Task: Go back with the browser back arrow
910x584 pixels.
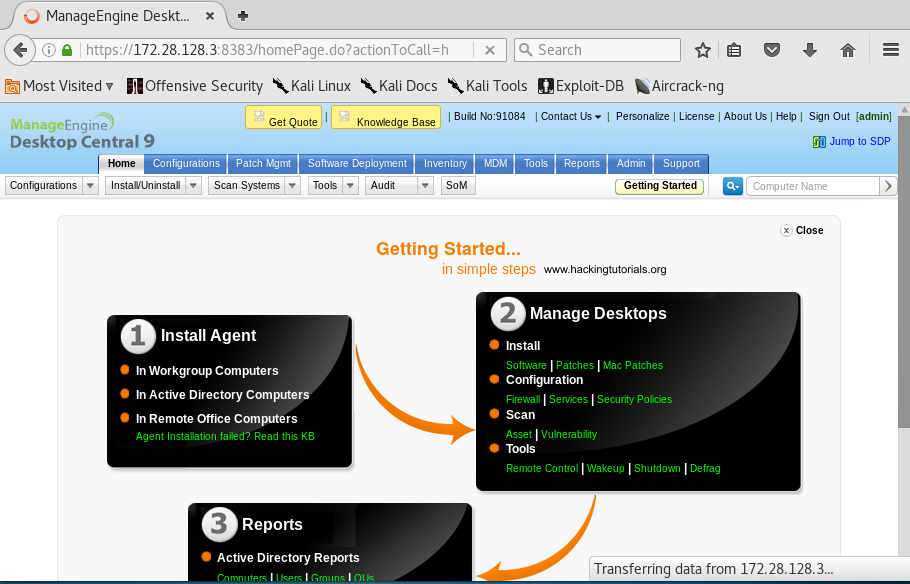Action: (x=20, y=50)
